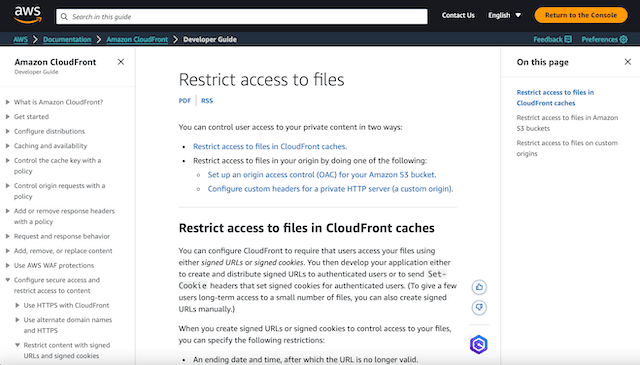Image resolution: width=640 pixels, height=365 pixels.
Task: Open Get started page
Action: tap(31, 117)
